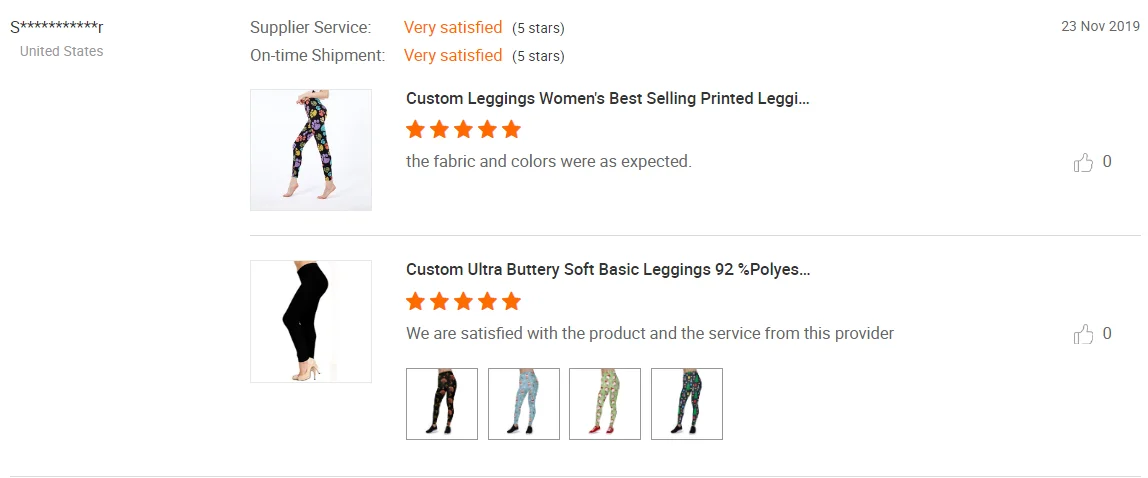Open the "Custom Leggings Women's Best Selling" product link

(607, 99)
